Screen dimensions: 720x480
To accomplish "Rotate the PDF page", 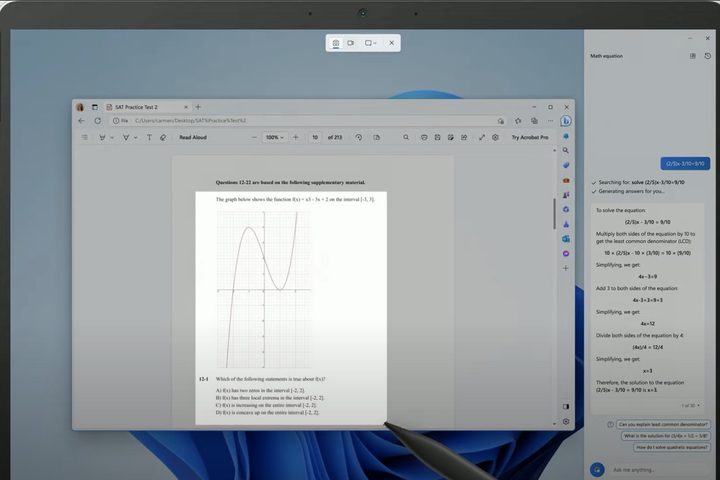I will pyautogui.click(x=359, y=137).
